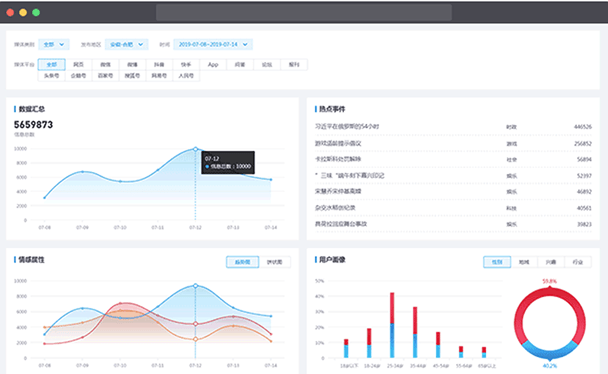Screen dimensions: 608x374
Task: Select the 网易号 platform filter
Action: point(159,76)
